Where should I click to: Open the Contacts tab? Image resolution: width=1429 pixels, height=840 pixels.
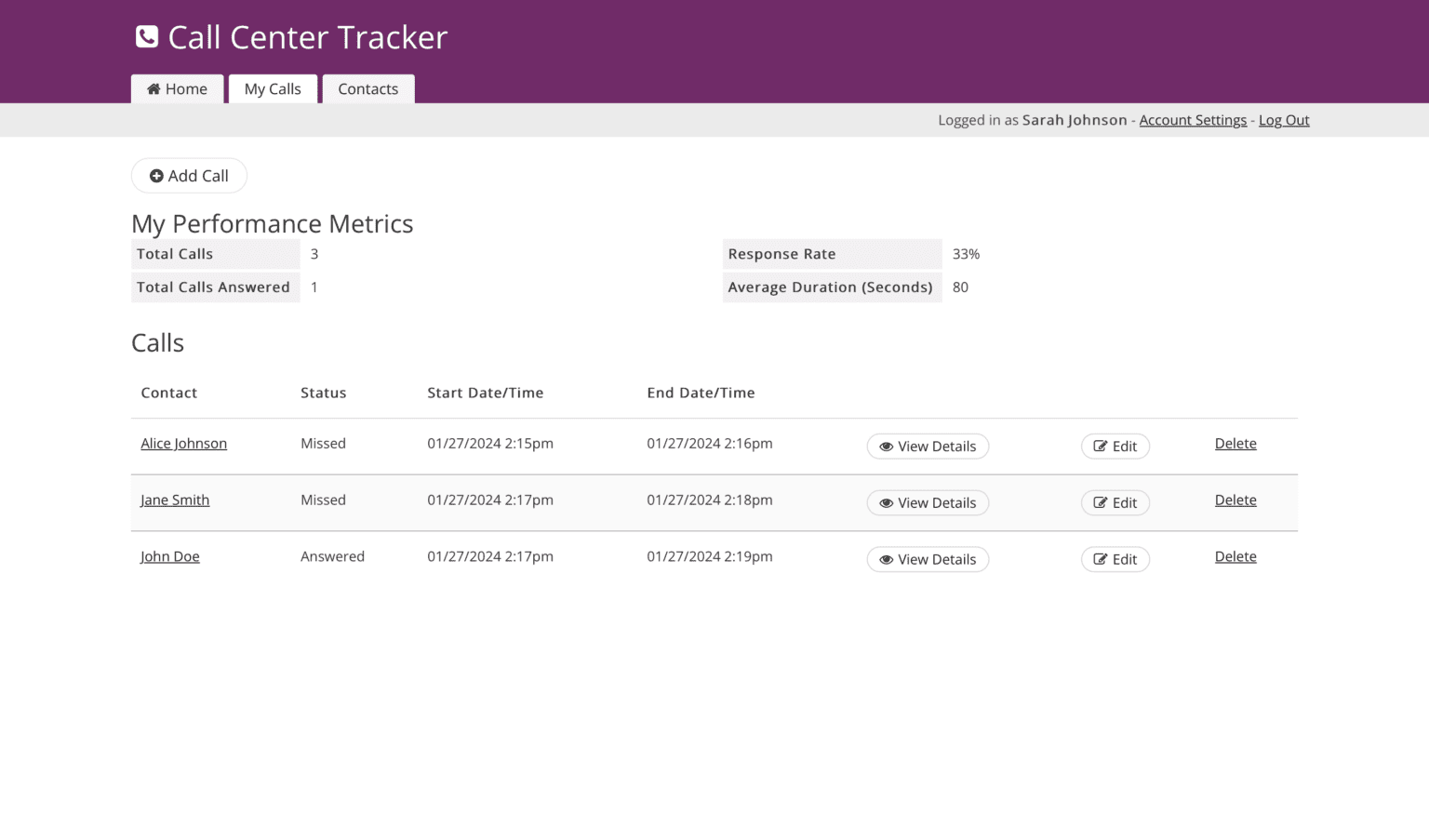pyautogui.click(x=368, y=88)
